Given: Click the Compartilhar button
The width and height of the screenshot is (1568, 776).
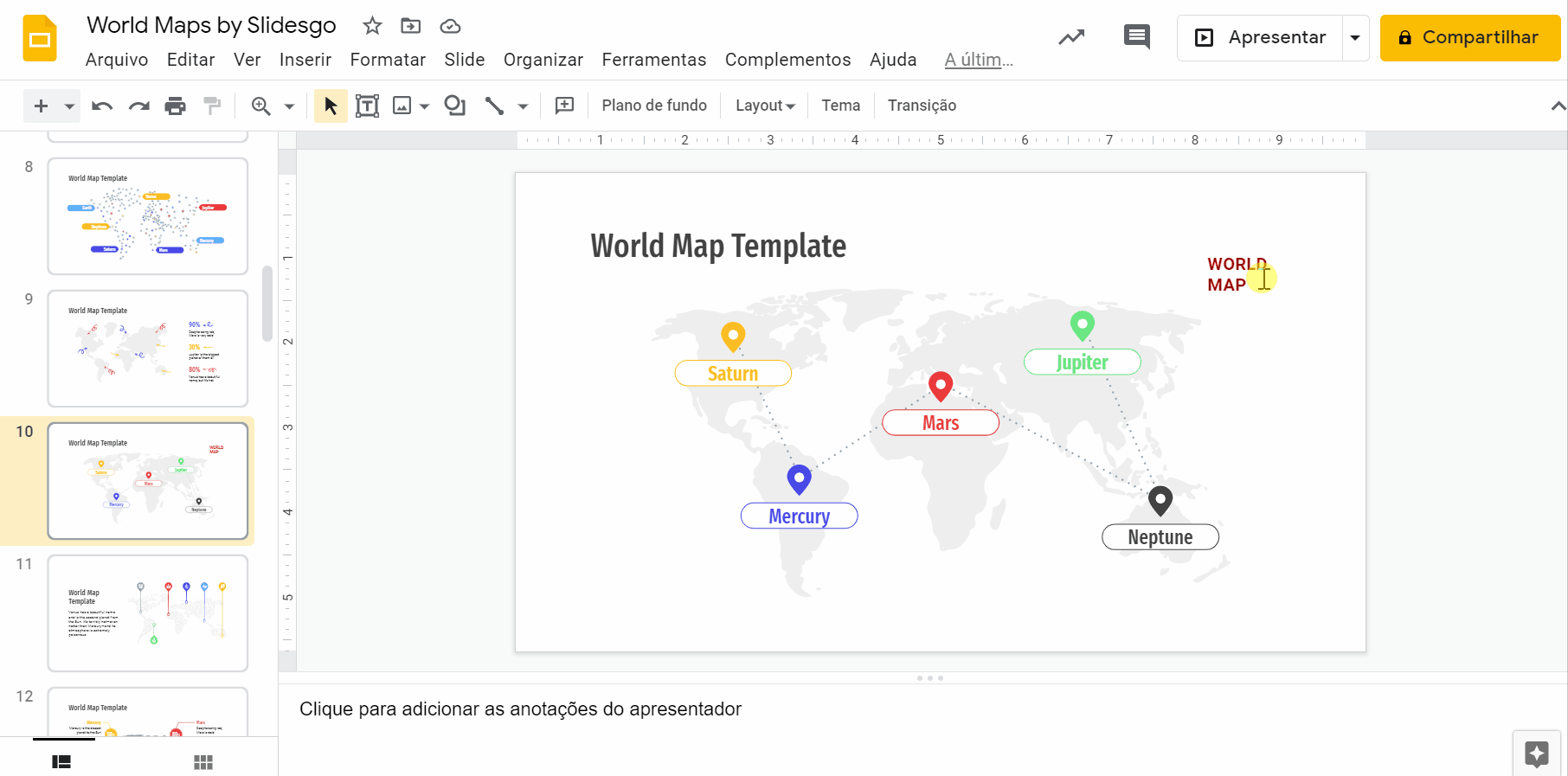Looking at the screenshot, I should pyautogui.click(x=1470, y=38).
